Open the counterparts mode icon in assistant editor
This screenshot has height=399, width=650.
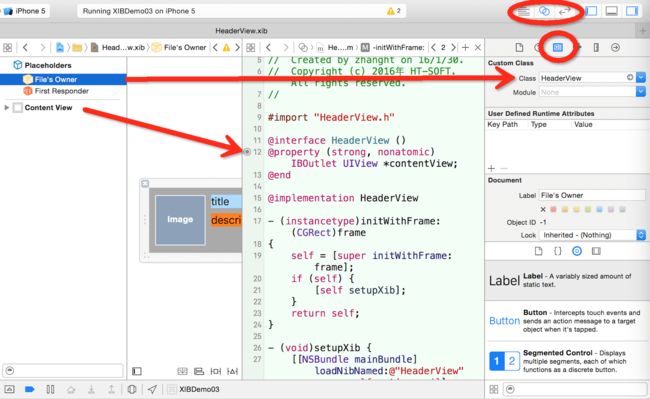coord(303,48)
